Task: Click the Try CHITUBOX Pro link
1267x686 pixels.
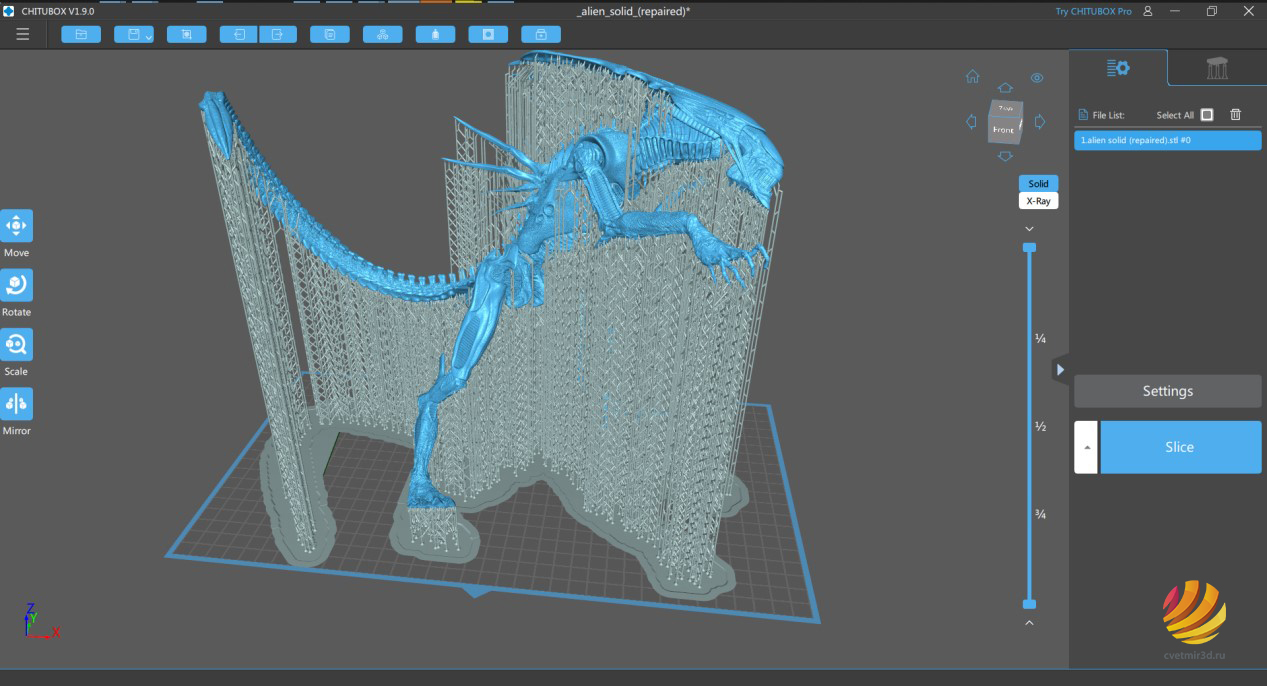Action: 1093,11
